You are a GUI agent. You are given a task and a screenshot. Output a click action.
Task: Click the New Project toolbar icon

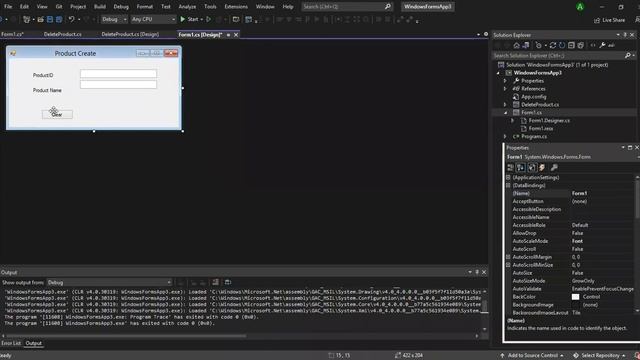27,19
